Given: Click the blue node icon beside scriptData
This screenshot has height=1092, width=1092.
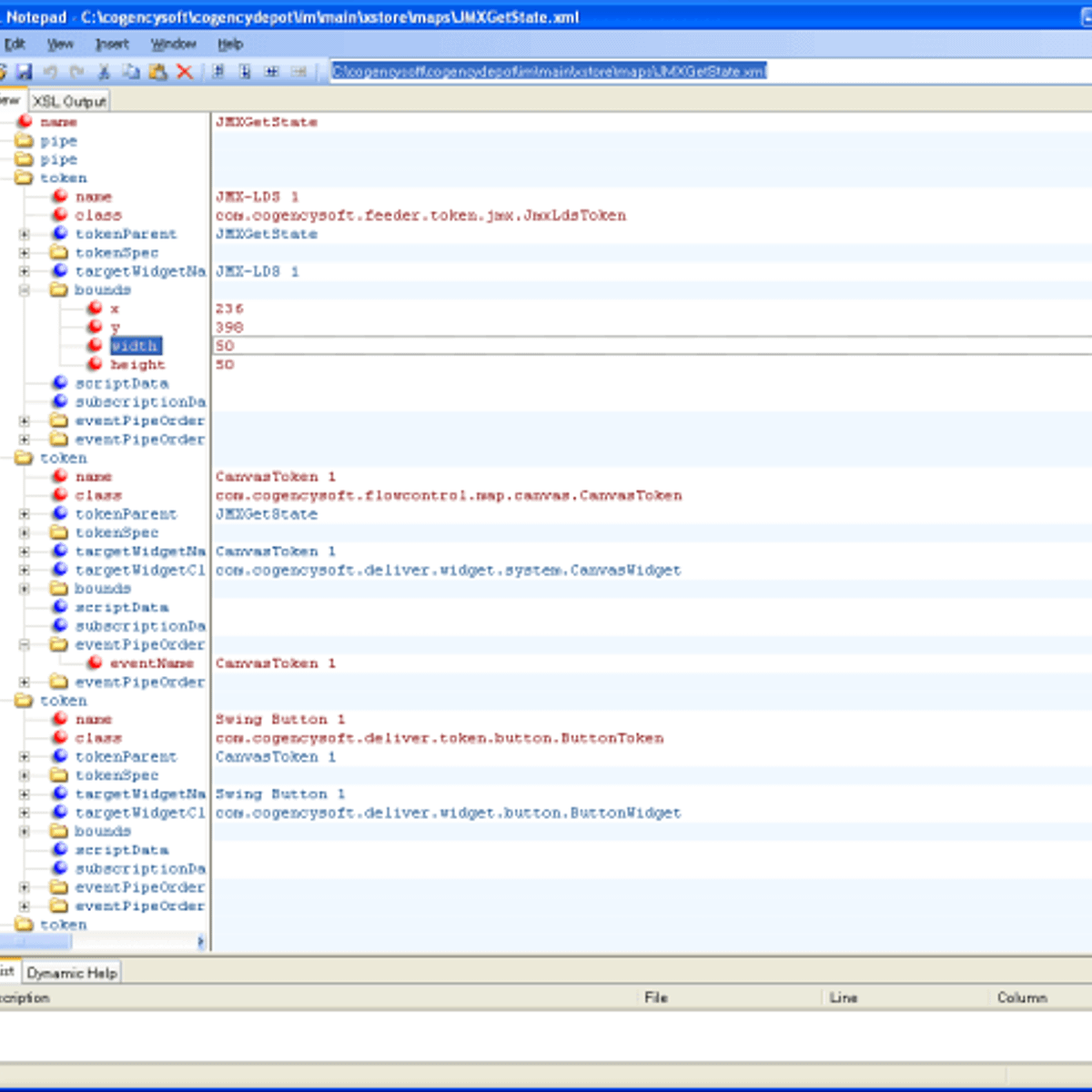Looking at the screenshot, I should 60,383.
